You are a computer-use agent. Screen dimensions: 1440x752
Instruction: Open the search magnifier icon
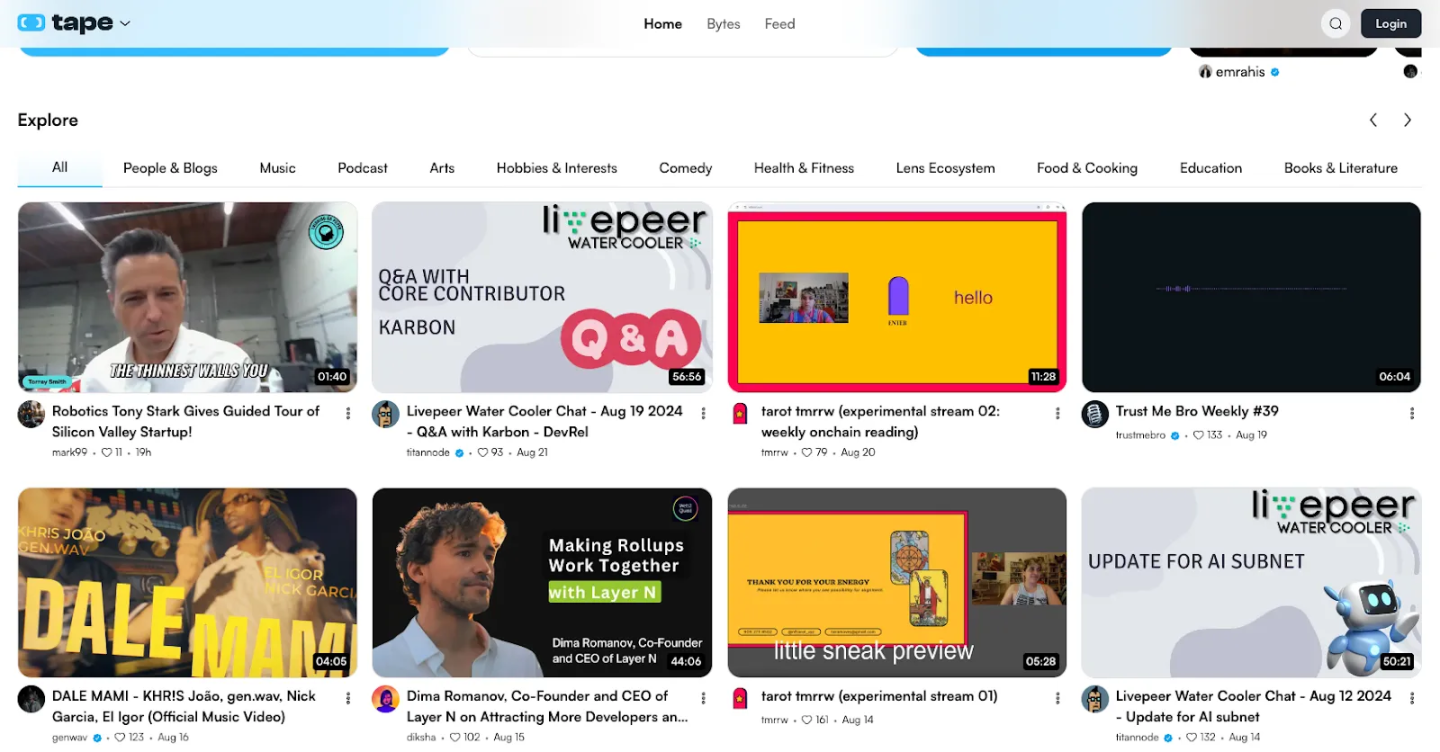click(1335, 24)
